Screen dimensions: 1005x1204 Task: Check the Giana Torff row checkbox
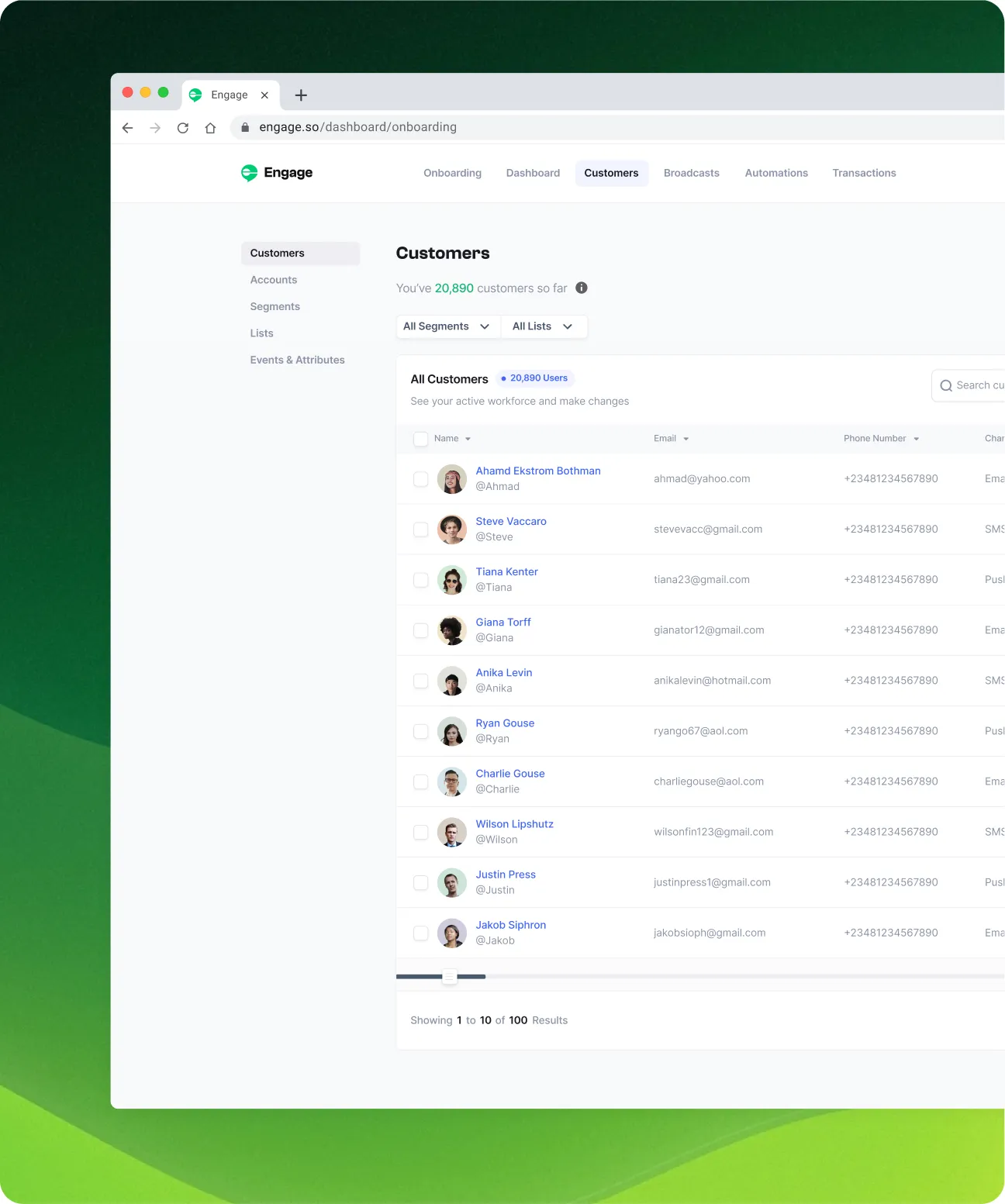click(421, 630)
